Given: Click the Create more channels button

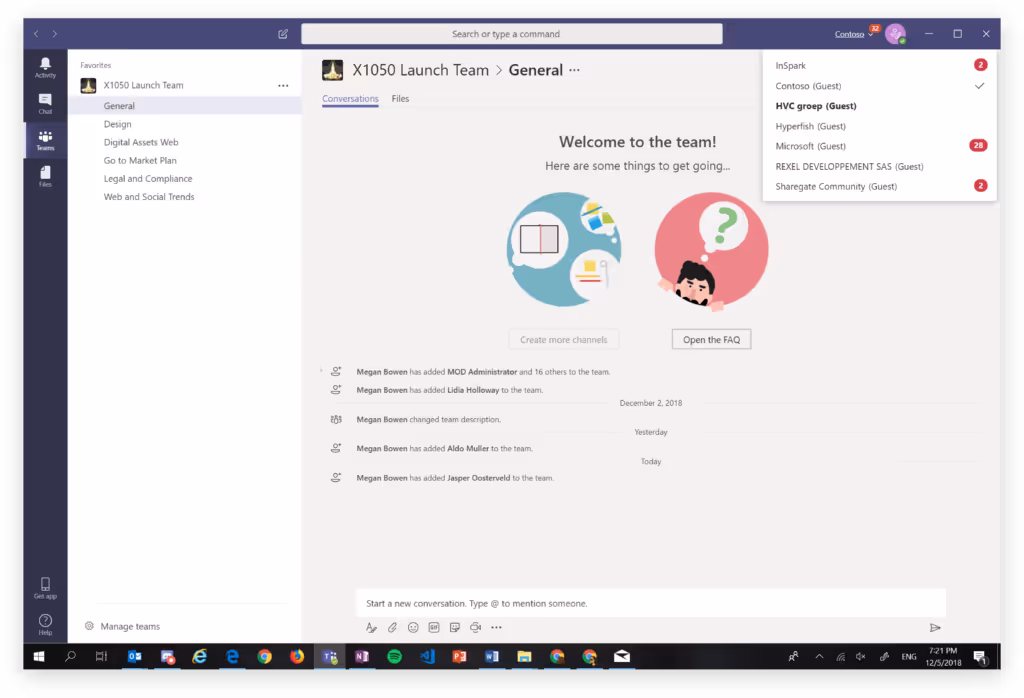Looking at the screenshot, I should point(564,340).
